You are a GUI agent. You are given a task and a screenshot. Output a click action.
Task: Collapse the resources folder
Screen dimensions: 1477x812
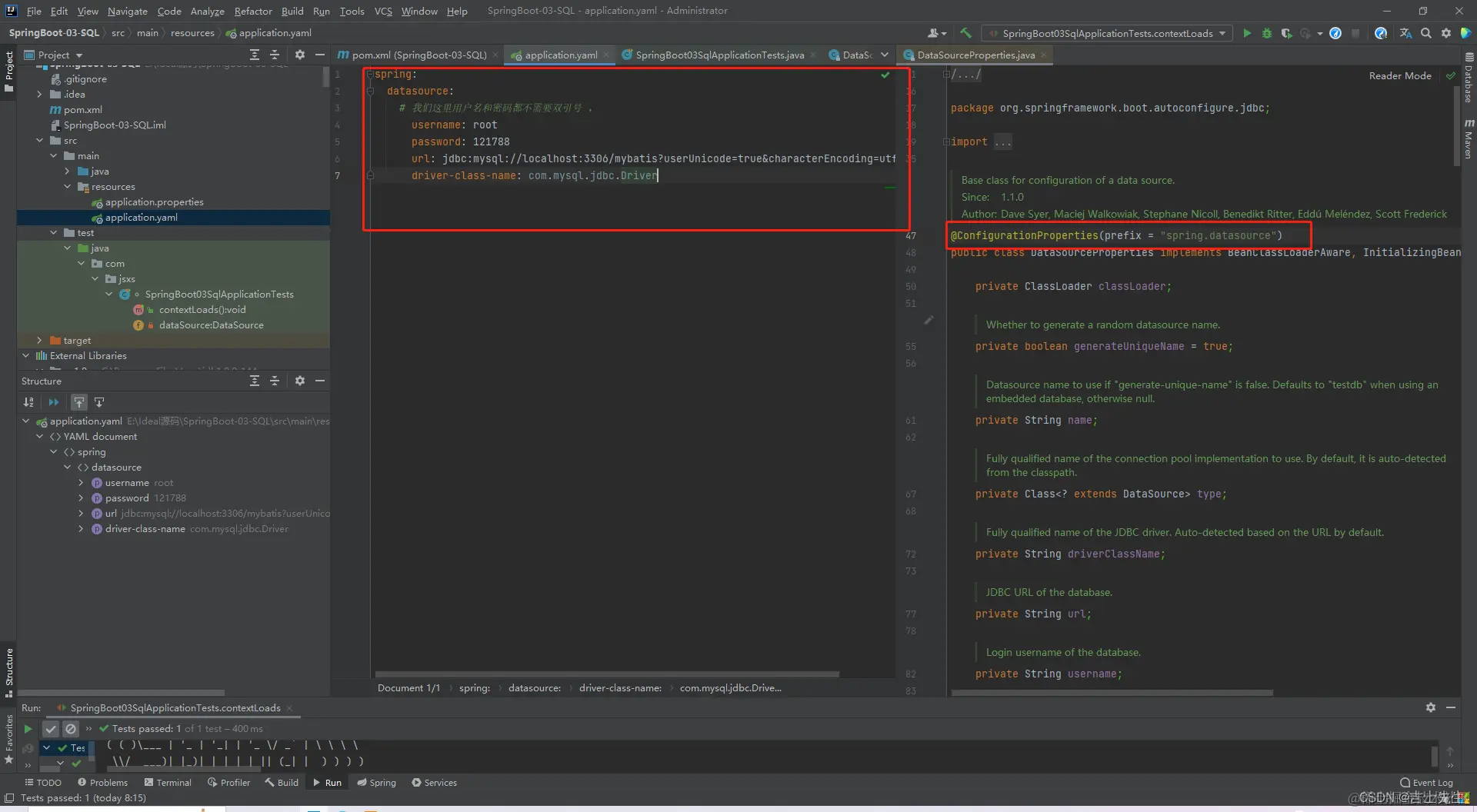(67, 187)
